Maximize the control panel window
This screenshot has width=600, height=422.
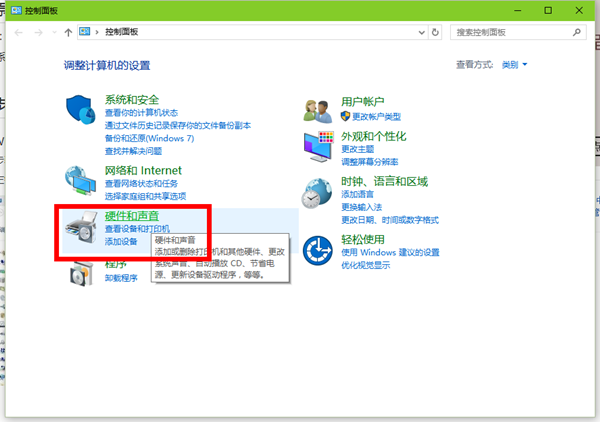tap(548, 10)
